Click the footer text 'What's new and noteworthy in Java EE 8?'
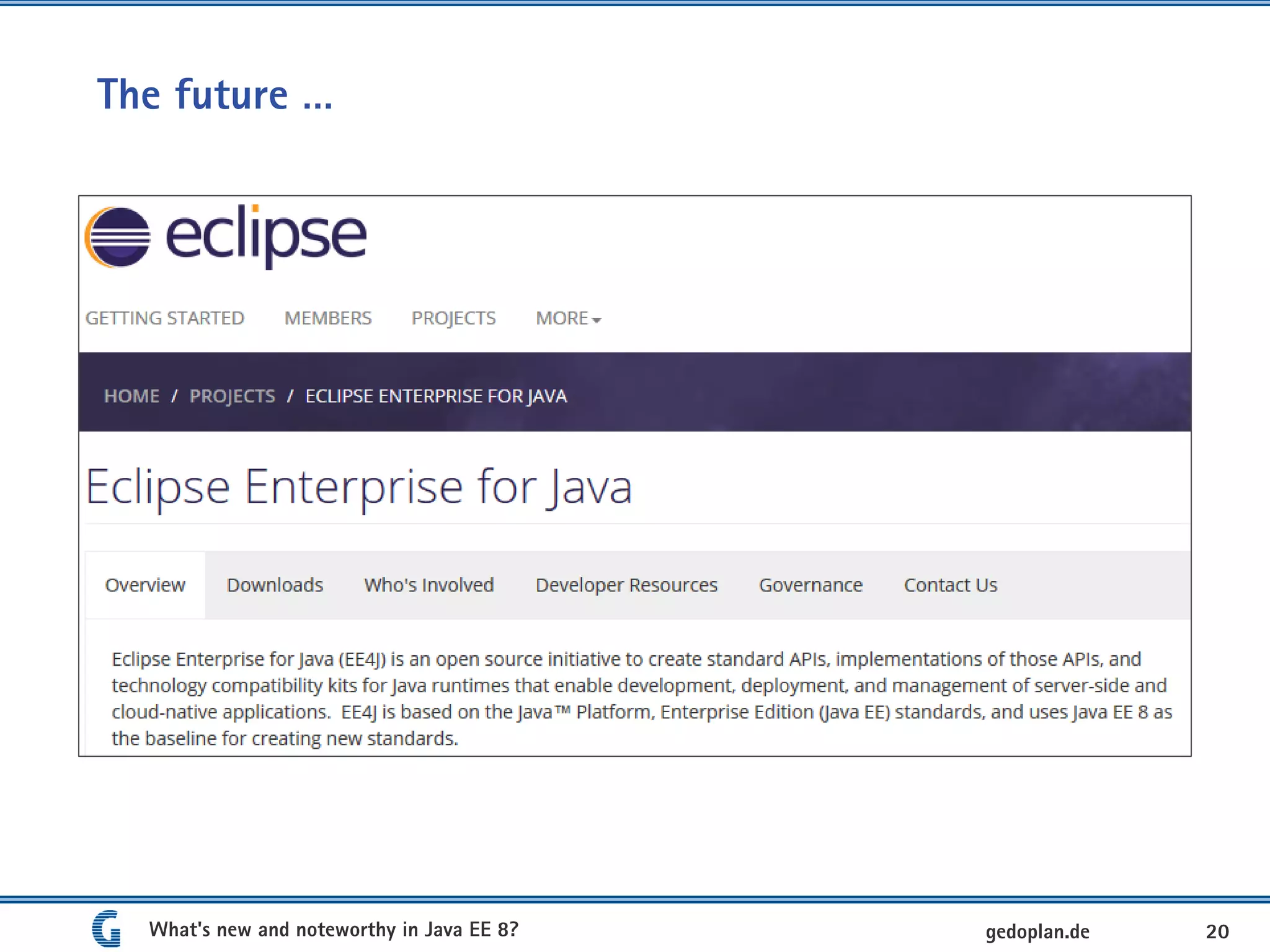Screen dimensions: 1270x952 334,929
